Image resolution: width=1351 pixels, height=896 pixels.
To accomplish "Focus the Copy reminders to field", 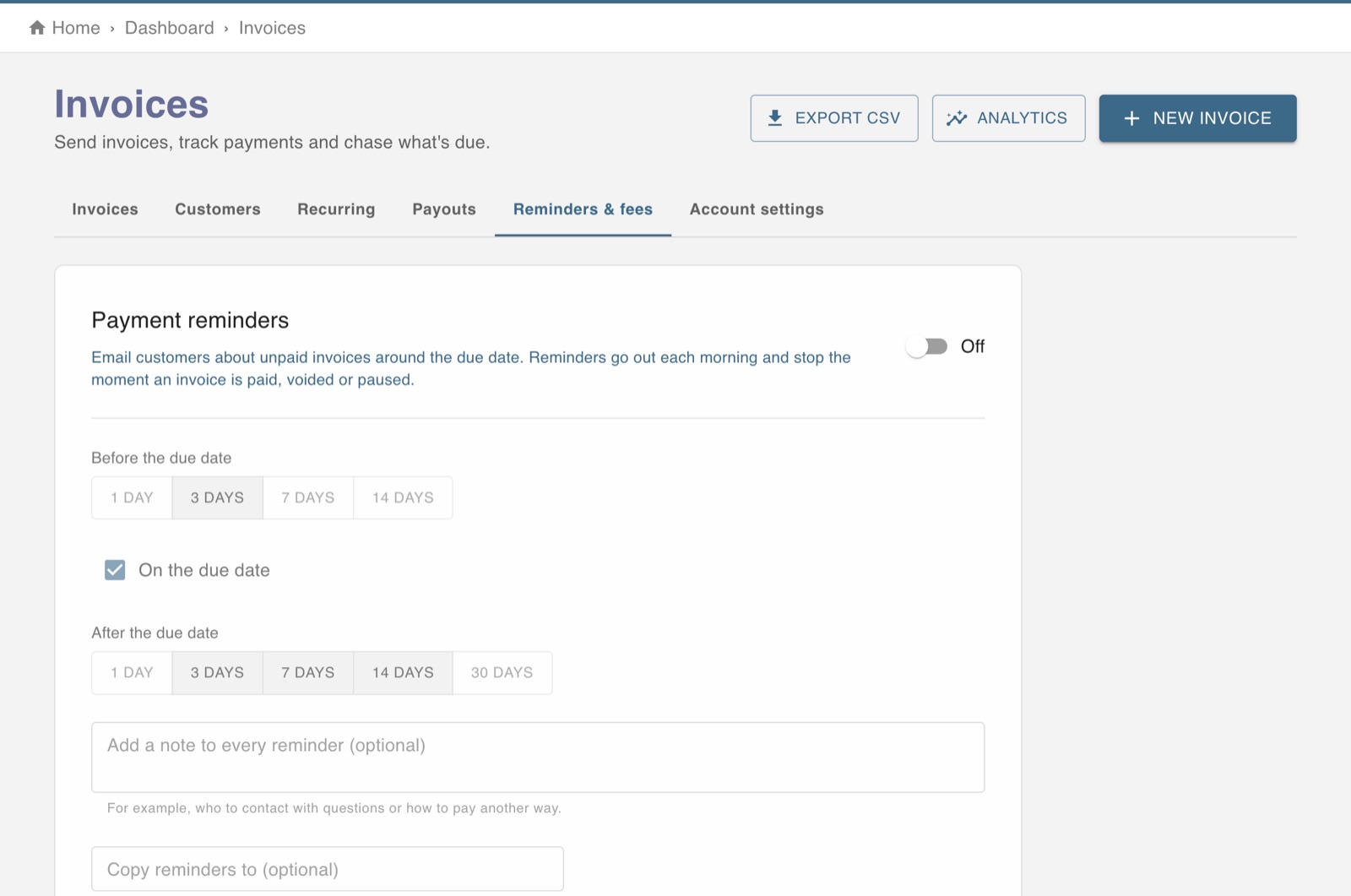I will click(x=328, y=869).
